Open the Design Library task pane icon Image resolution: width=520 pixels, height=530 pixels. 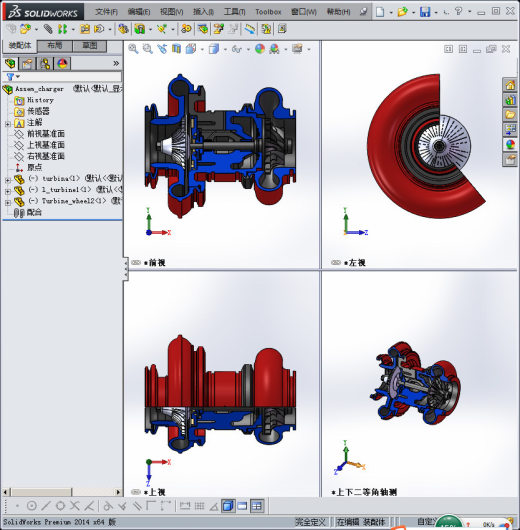[510, 100]
